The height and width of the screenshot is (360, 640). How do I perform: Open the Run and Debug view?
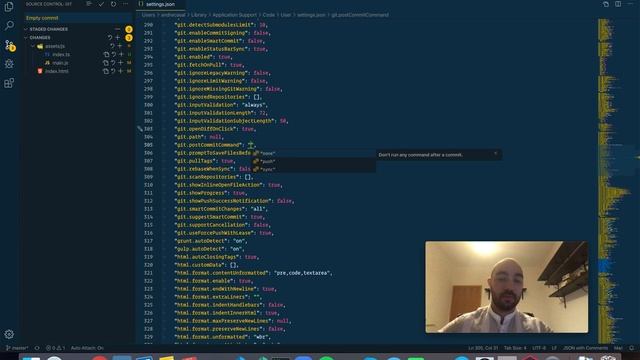pos(9,64)
